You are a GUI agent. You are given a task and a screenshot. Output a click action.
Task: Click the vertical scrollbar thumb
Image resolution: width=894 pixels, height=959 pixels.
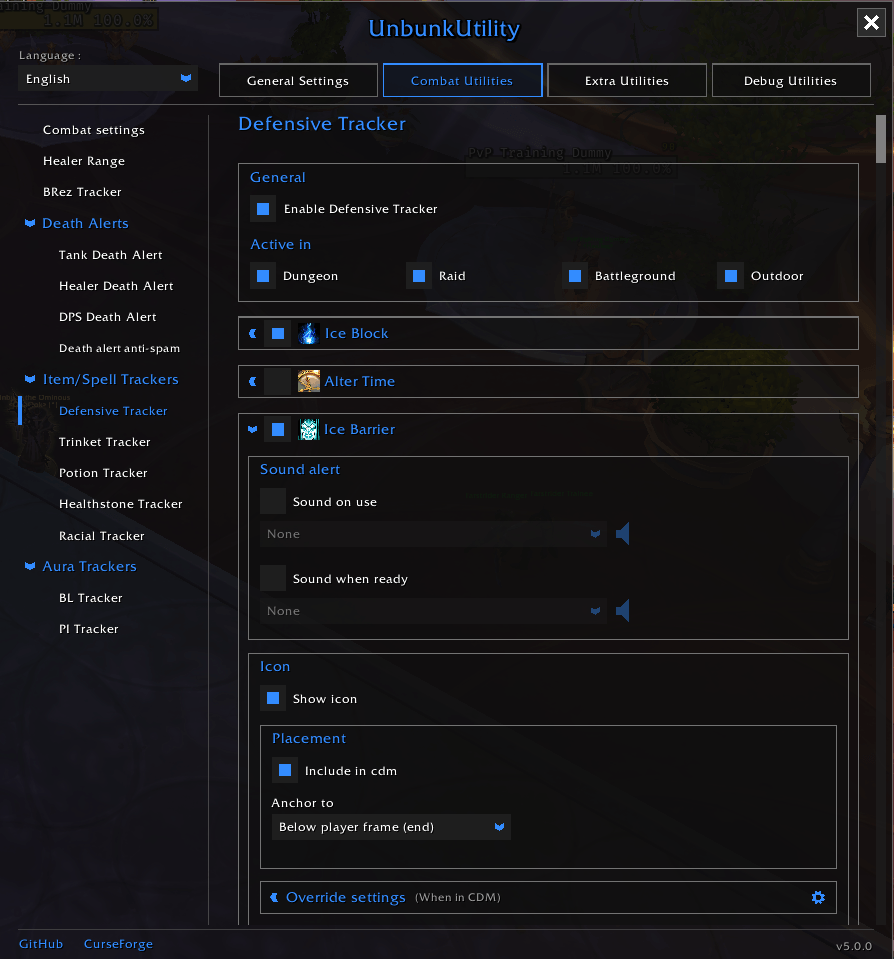(881, 139)
